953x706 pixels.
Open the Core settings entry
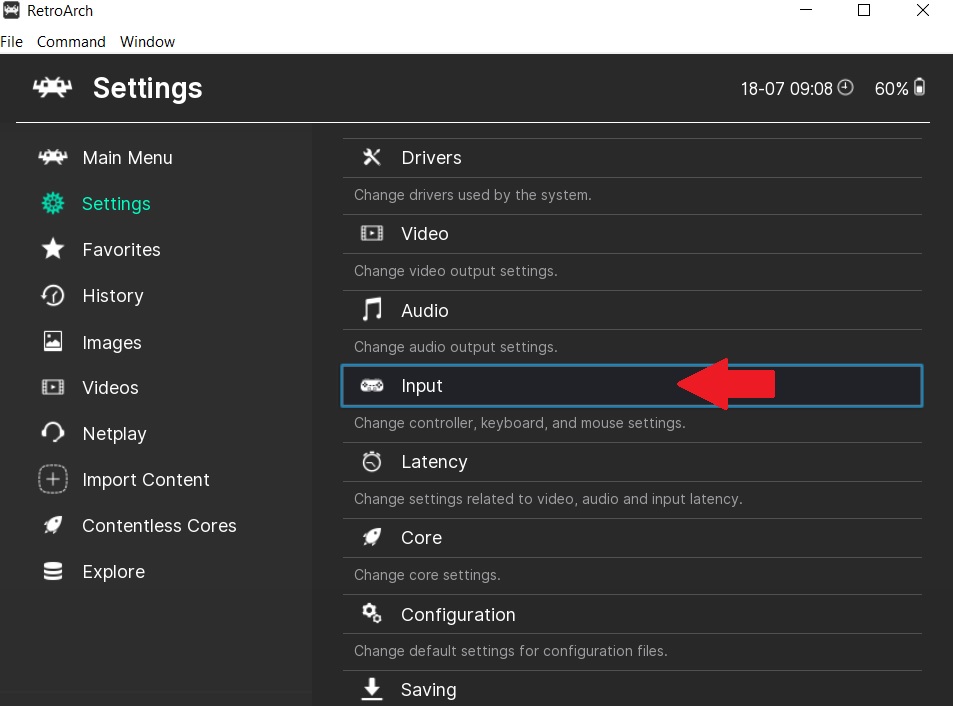point(421,538)
